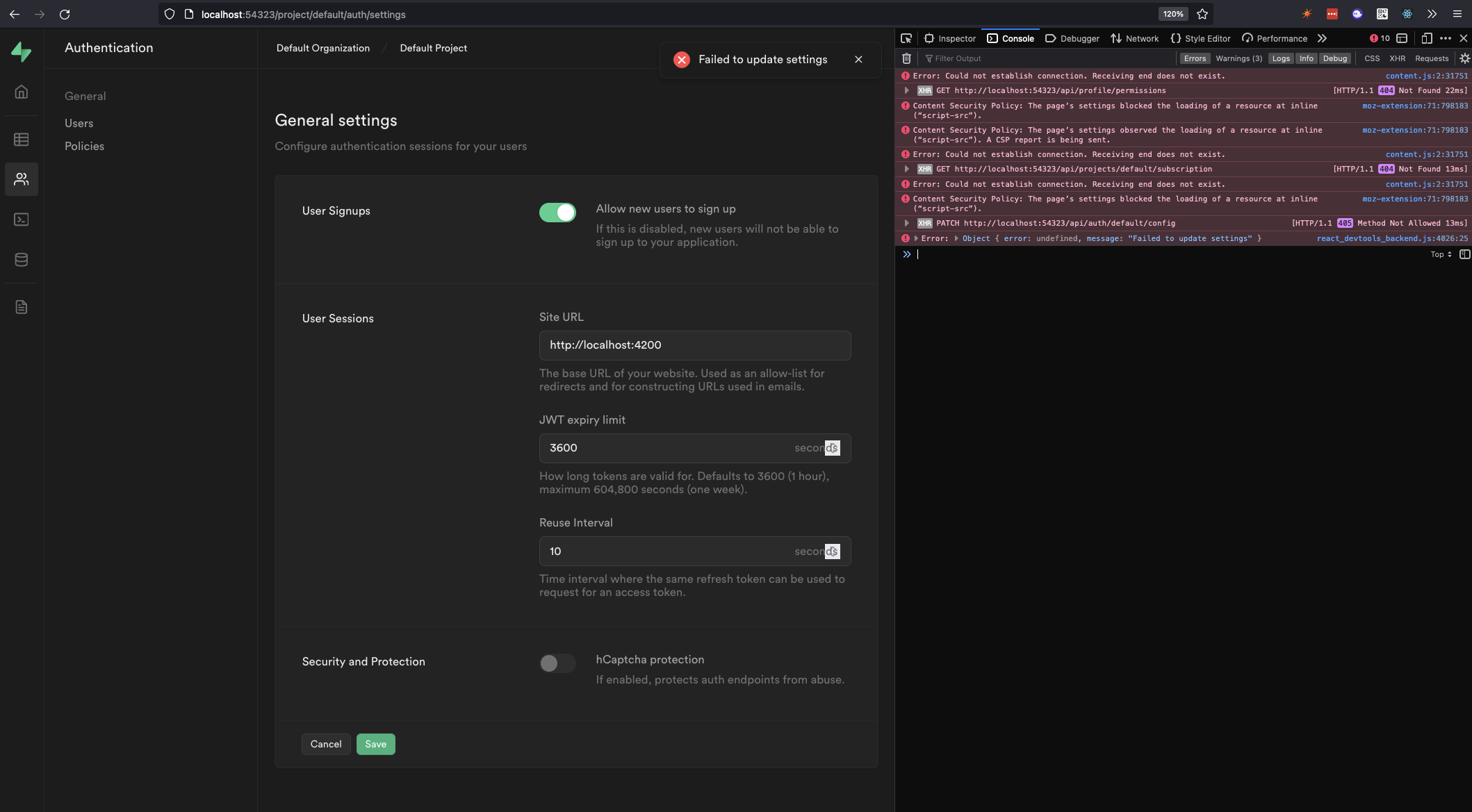Open the Table Editor sidebar icon
The height and width of the screenshot is (812, 1472).
coord(22,140)
